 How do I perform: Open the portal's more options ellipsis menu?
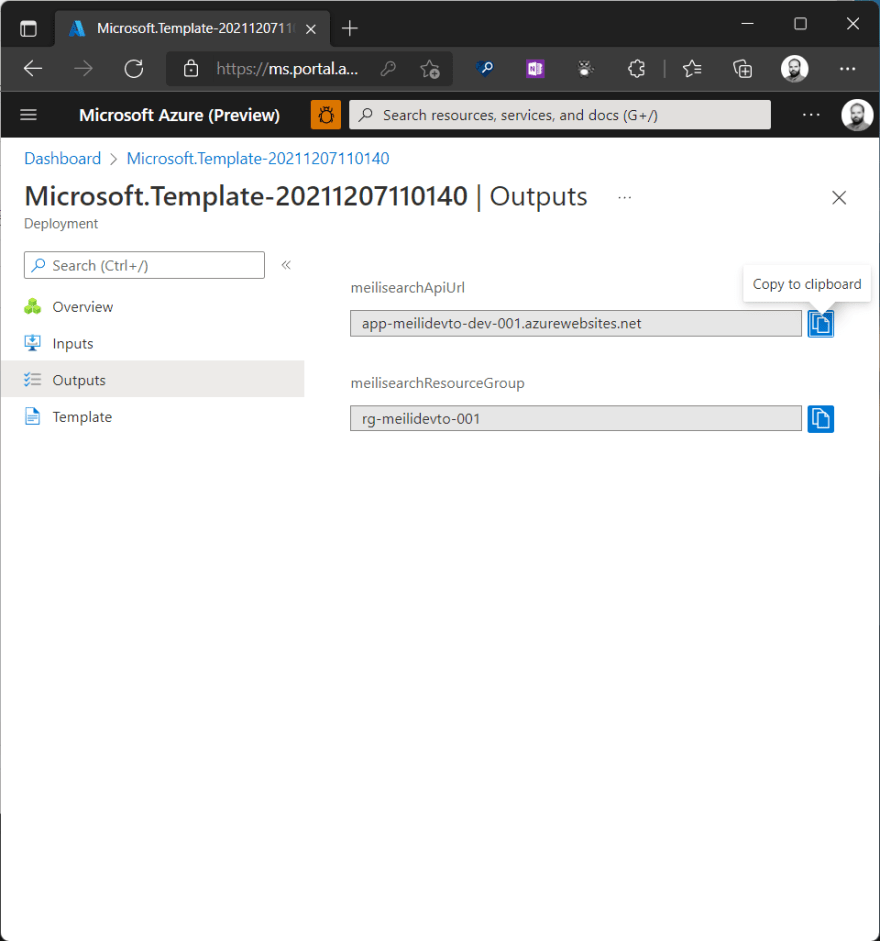pos(811,114)
